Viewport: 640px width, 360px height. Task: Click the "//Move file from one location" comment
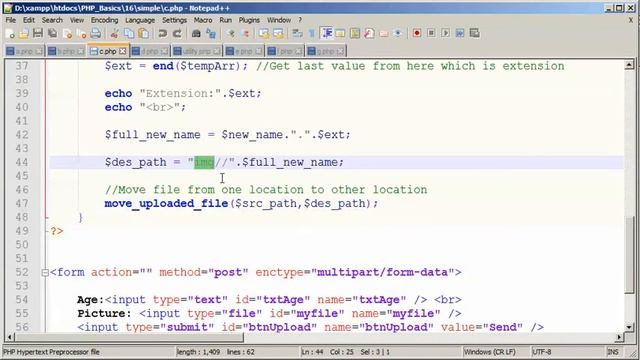click(266, 190)
